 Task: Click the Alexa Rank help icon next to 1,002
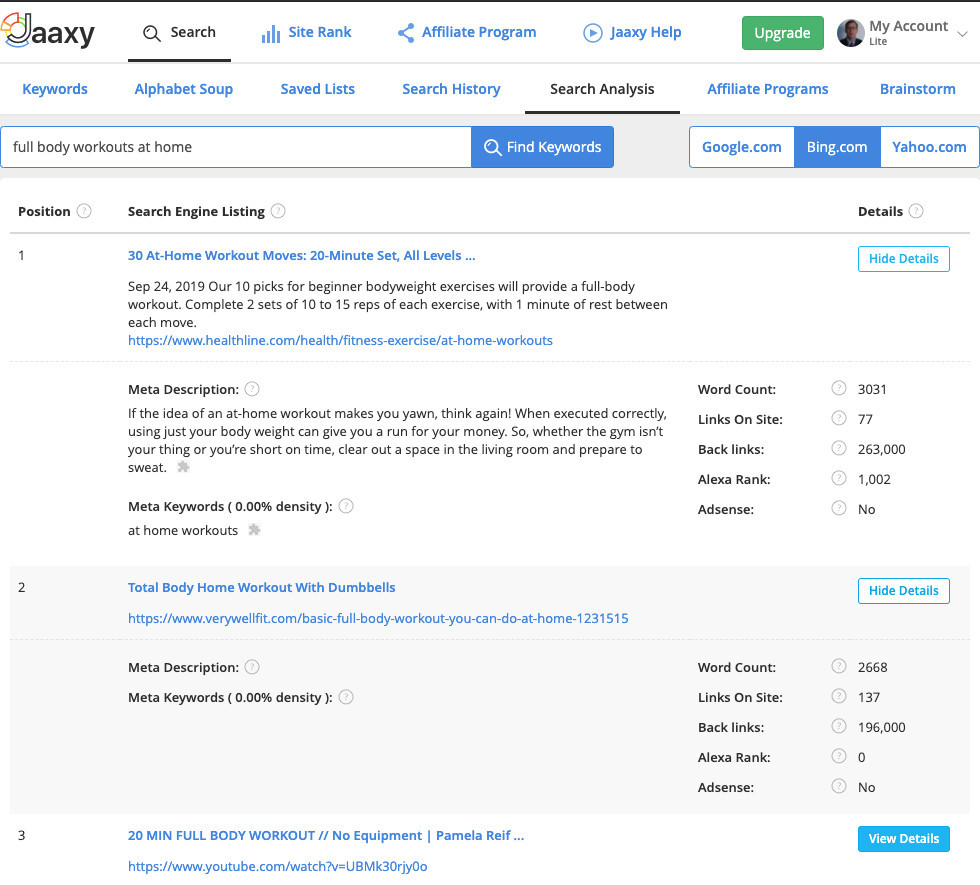pos(839,478)
